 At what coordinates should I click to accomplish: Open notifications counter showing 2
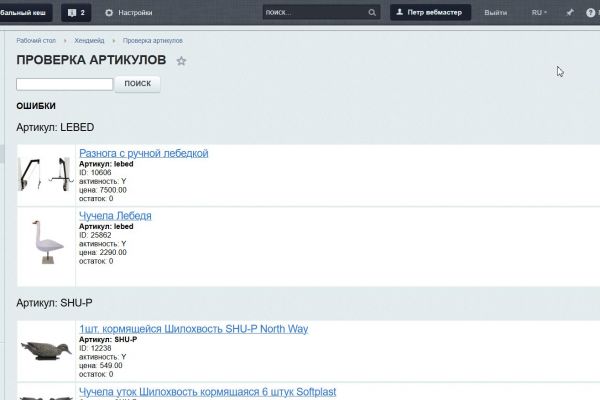[76, 13]
